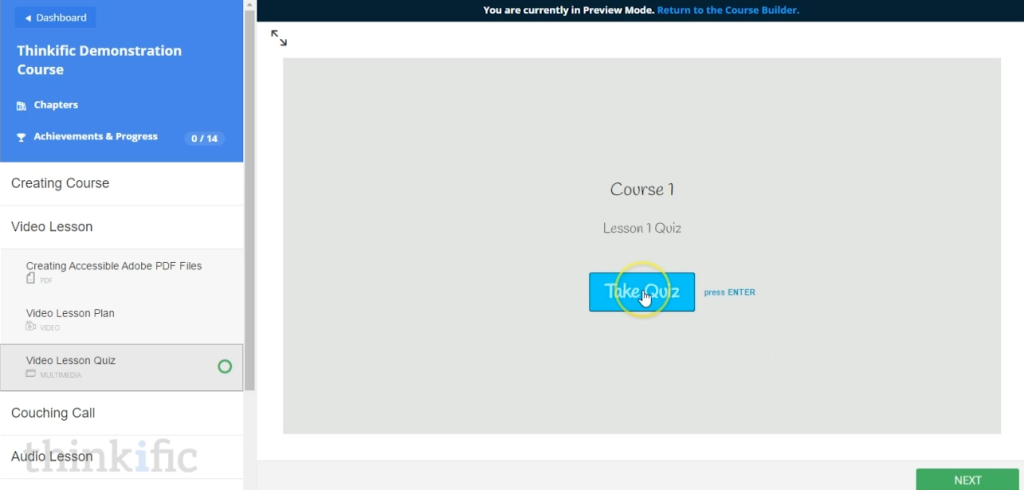Click the 0 / 14 progress badge
This screenshot has width=1024, height=490.
204,139
